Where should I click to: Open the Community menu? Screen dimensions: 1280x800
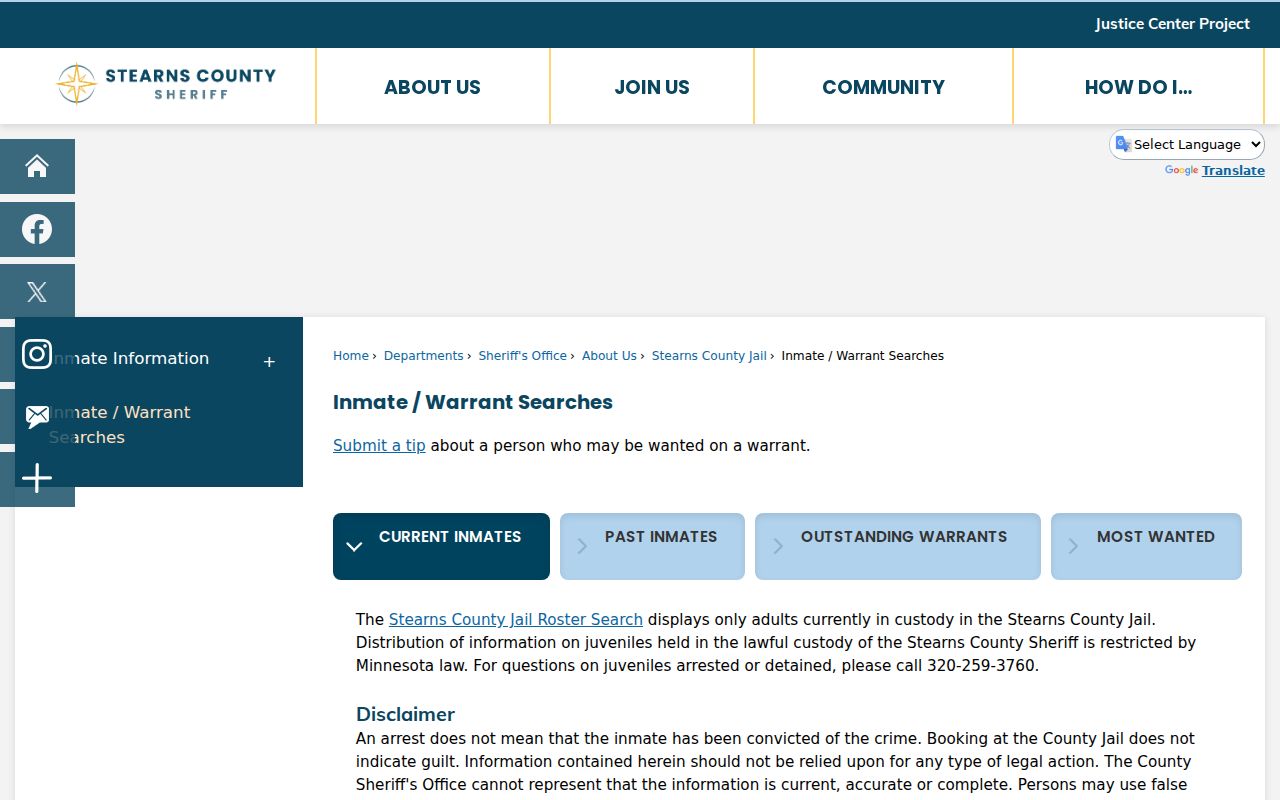point(883,87)
